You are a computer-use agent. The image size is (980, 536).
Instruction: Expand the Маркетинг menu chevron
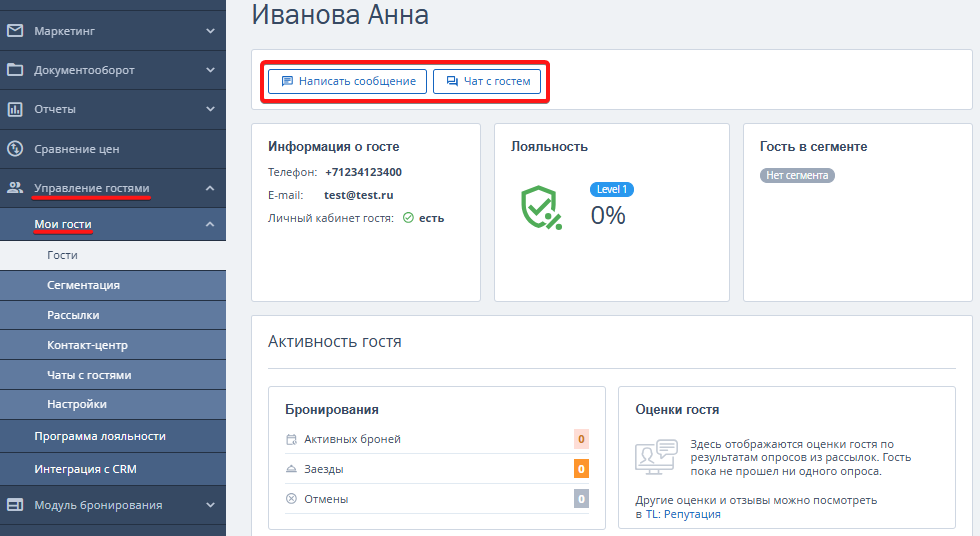(211, 31)
